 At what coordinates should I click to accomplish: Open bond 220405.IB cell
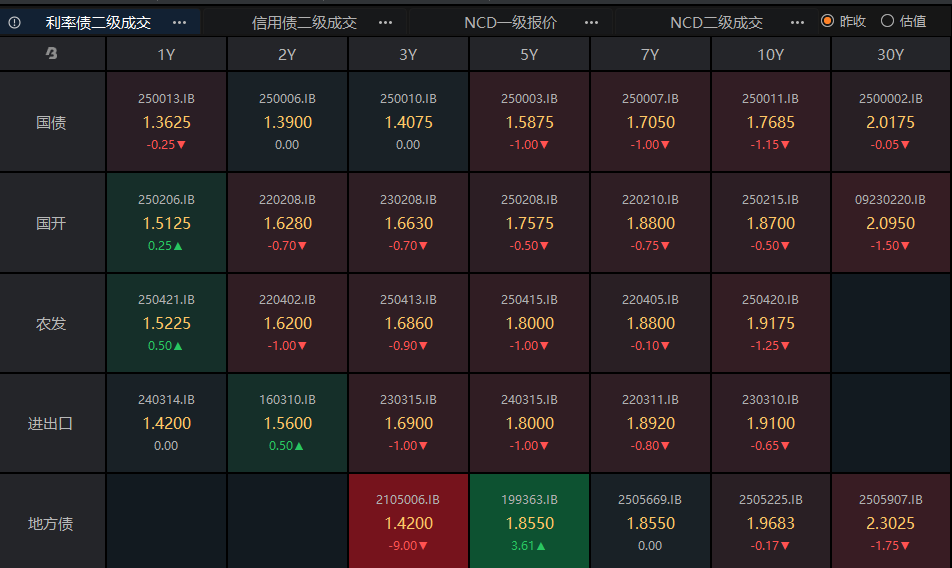pos(650,323)
